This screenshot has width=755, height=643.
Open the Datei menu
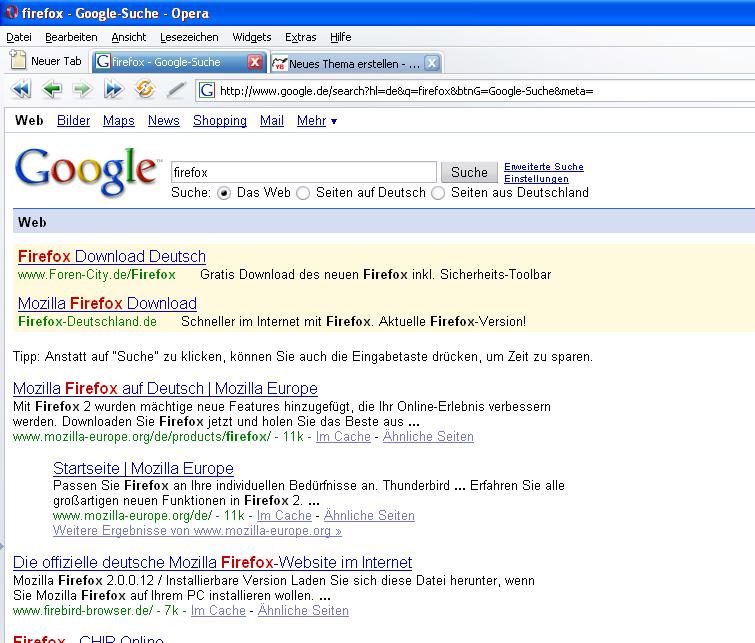click(x=19, y=37)
